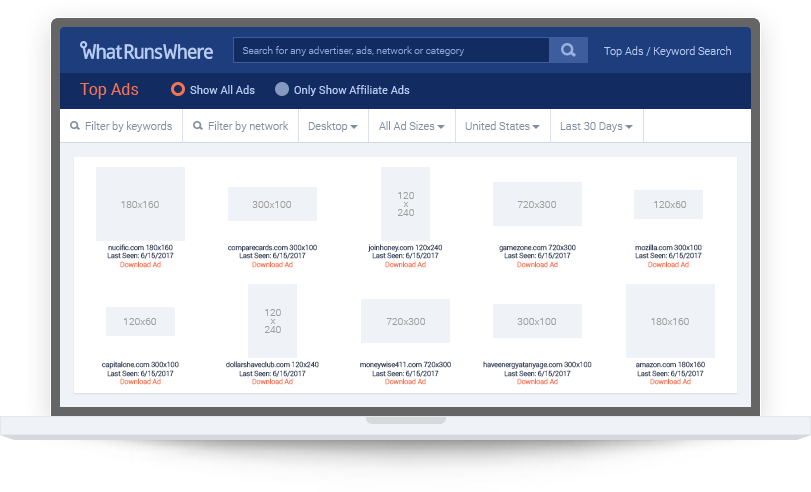Click the Filter by keywords search icon
The height and width of the screenshot is (492, 811).
(75, 127)
